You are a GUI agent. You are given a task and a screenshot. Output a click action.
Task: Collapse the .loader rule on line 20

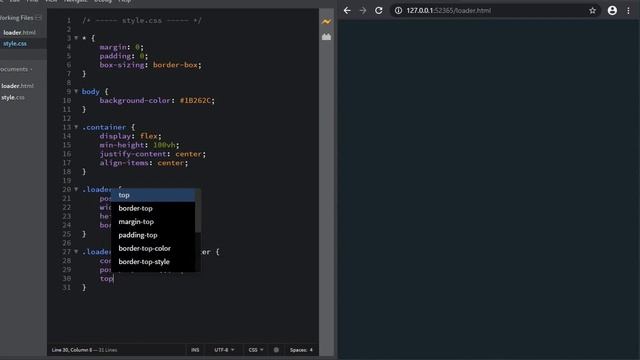click(76, 189)
